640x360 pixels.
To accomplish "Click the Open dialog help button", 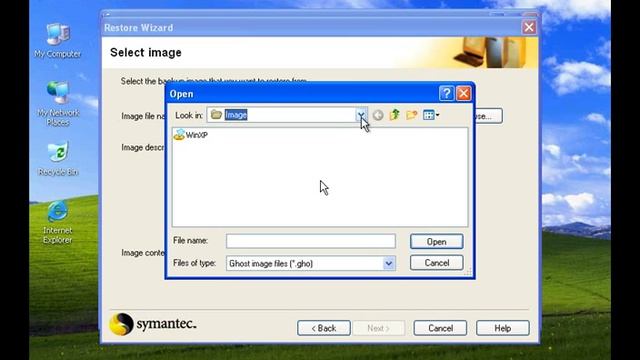I will (447, 93).
